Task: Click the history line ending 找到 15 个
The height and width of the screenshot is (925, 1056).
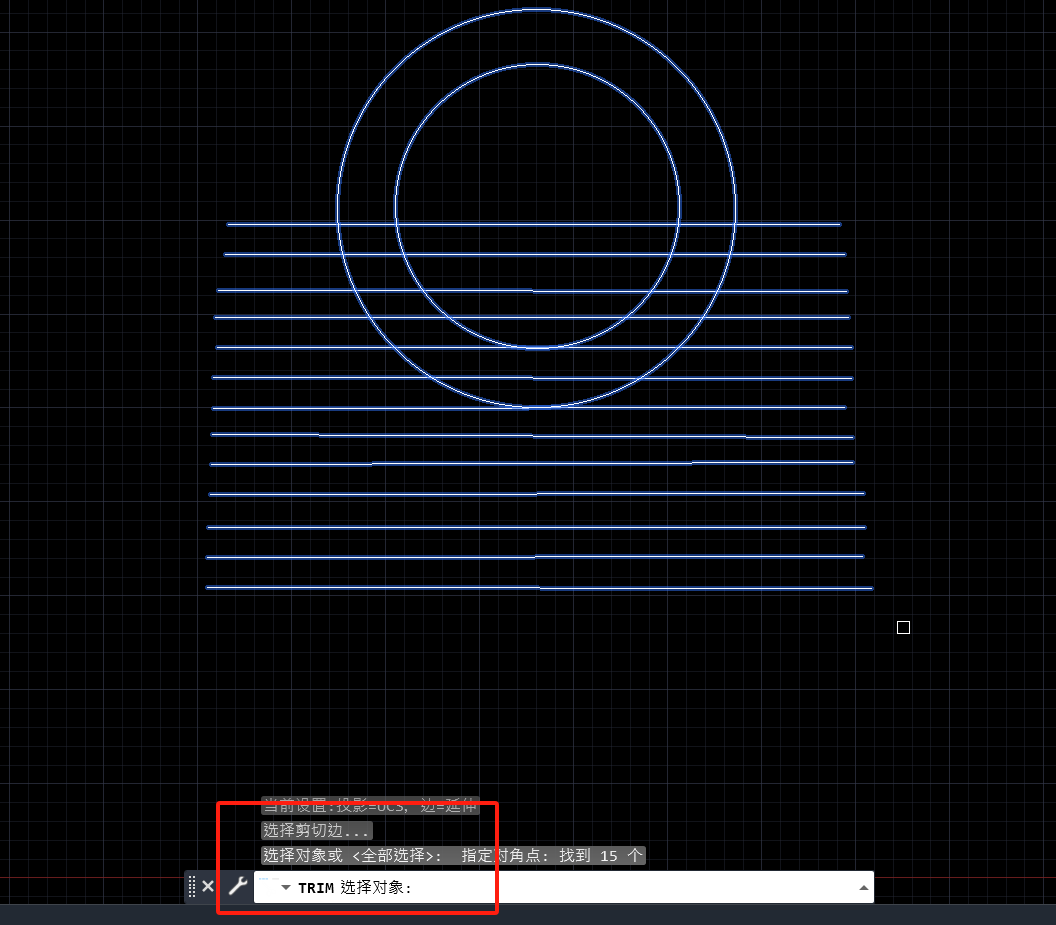Action: click(453, 856)
